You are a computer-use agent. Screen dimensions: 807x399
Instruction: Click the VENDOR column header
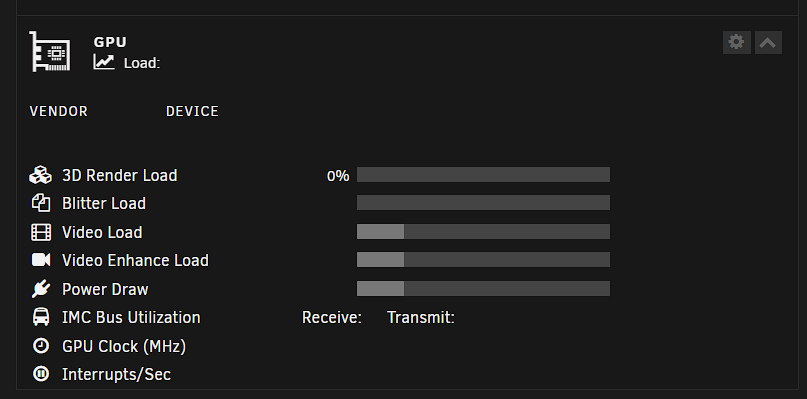coord(59,111)
